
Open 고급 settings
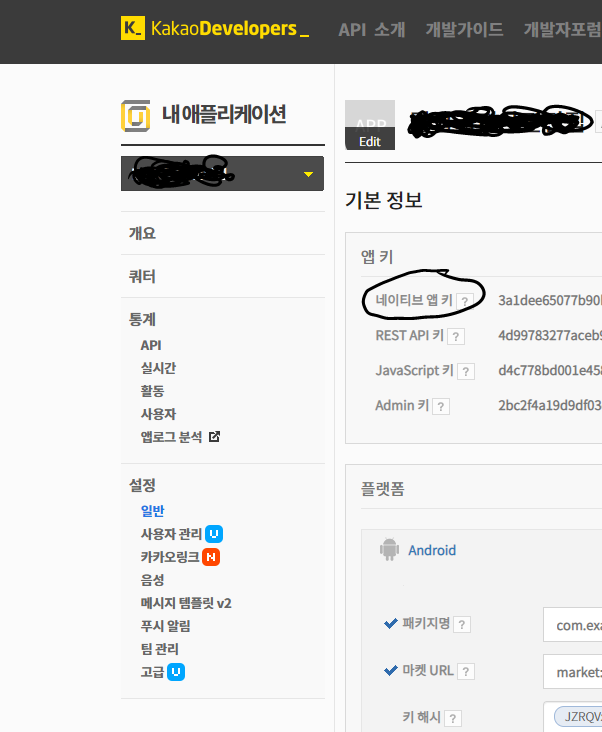tap(153, 672)
